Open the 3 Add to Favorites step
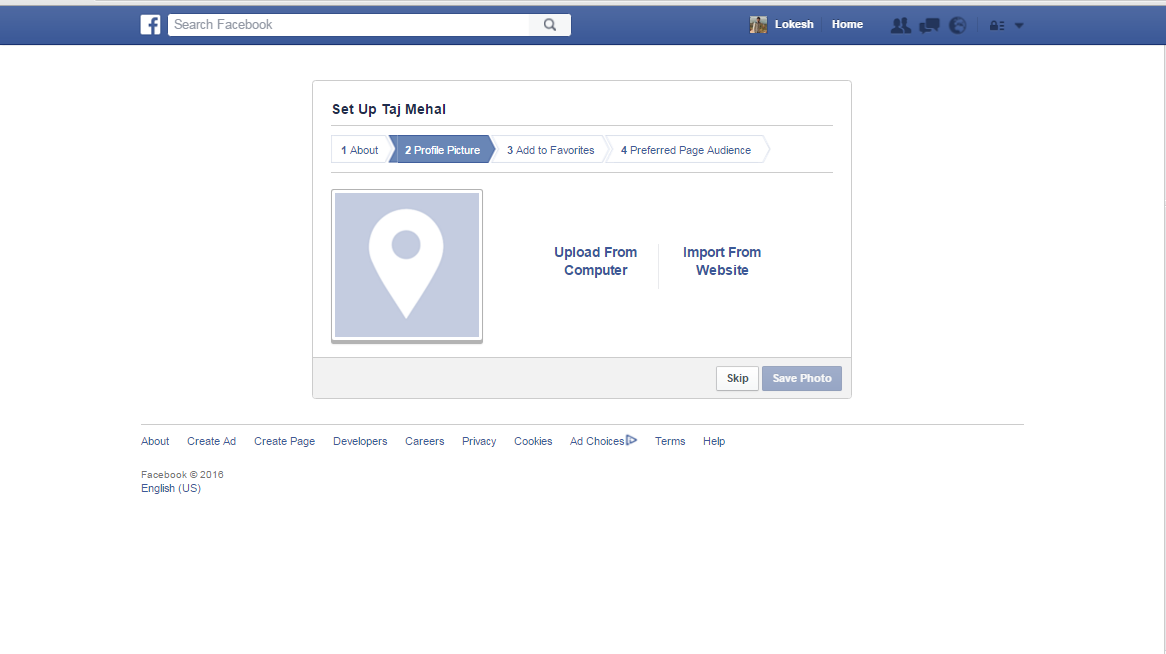 click(x=550, y=150)
